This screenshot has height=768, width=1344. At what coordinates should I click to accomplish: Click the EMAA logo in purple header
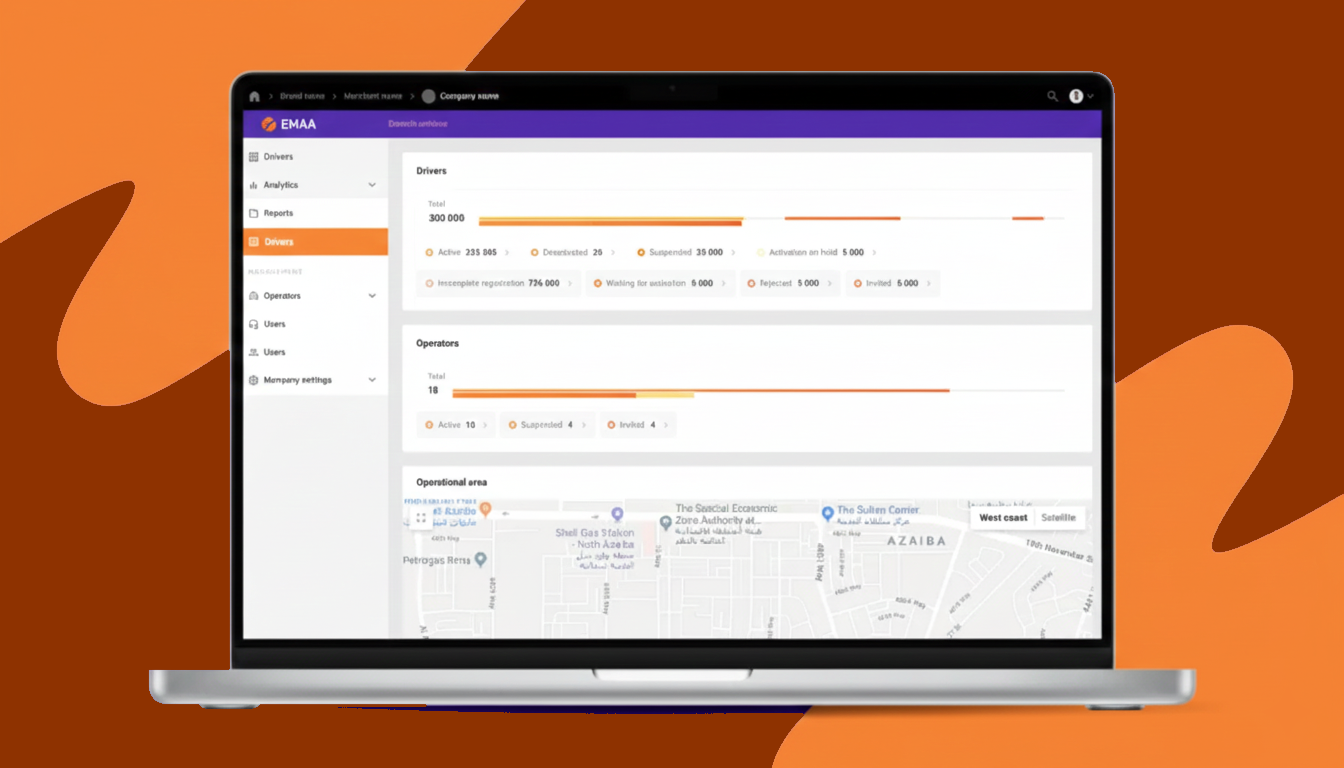289,124
